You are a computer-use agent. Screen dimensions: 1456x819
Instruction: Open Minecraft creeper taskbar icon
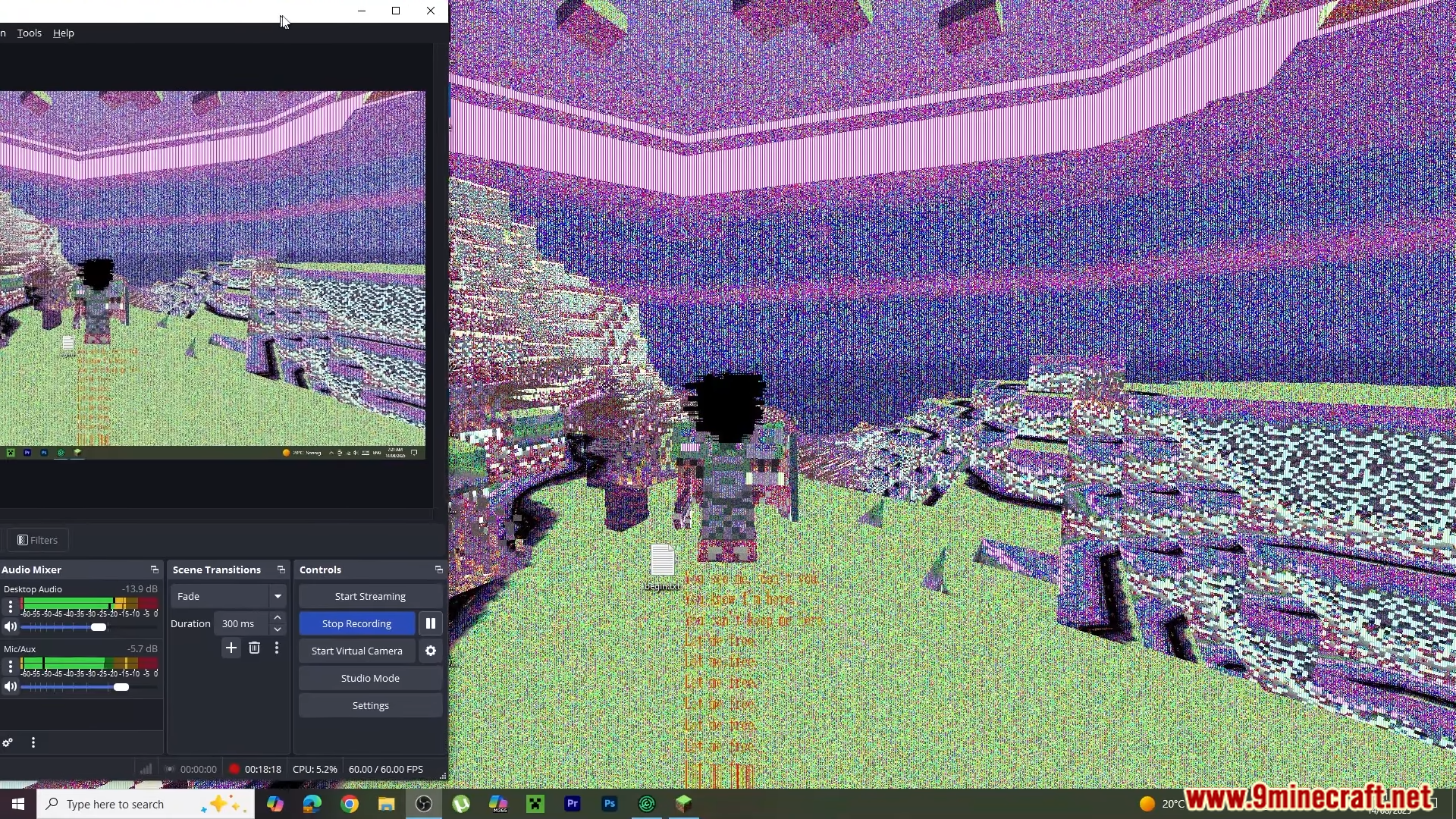coord(535,804)
